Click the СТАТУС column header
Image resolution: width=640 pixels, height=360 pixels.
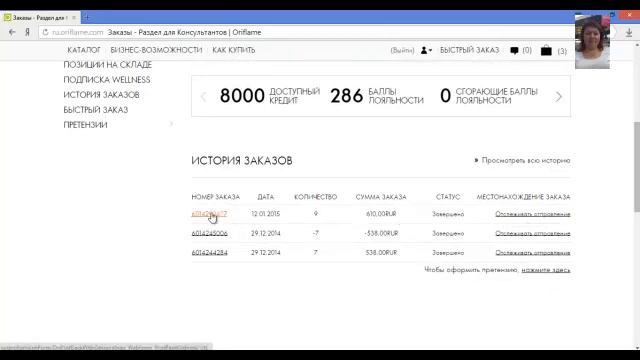pyautogui.click(x=448, y=197)
